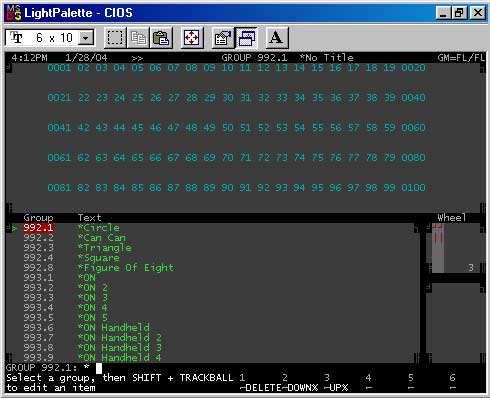Select the *Square group text
This screenshot has height=398, width=490.
(98, 258)
